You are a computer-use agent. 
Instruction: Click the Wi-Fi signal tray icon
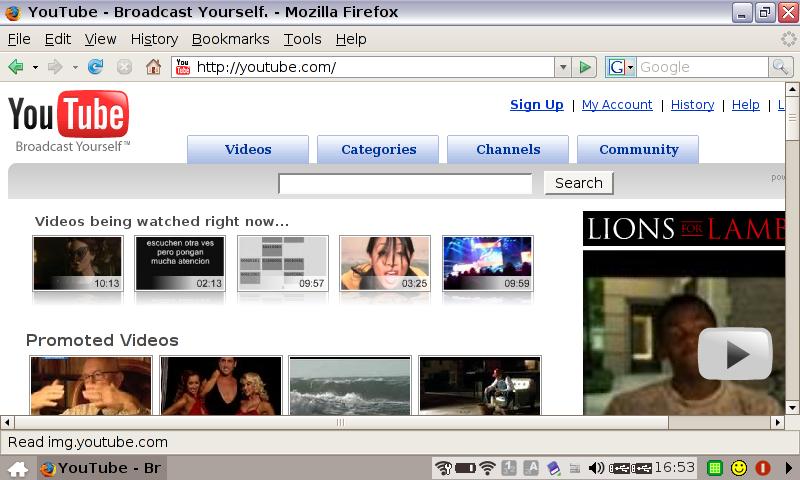[488, 468]
